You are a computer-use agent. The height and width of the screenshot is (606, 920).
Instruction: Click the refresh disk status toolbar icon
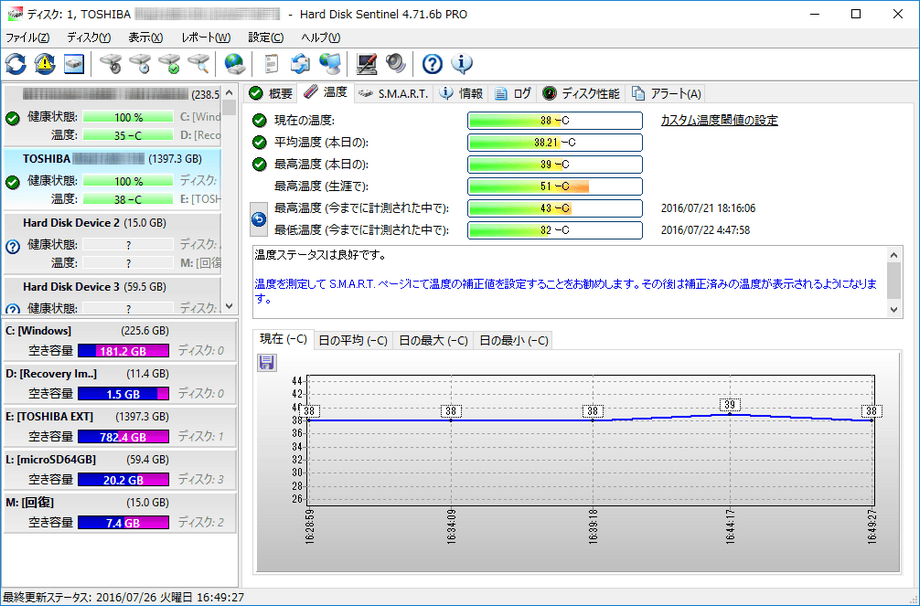coord(16,63)
